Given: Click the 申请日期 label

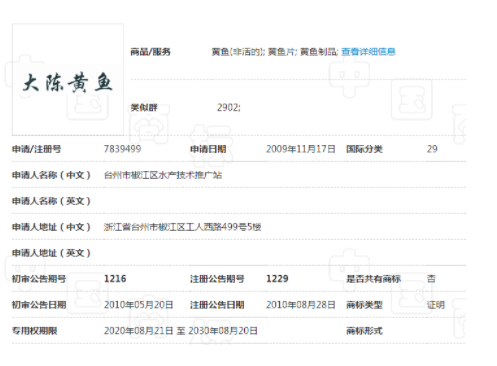Looking at the screenshot, I should coord(208,149).
